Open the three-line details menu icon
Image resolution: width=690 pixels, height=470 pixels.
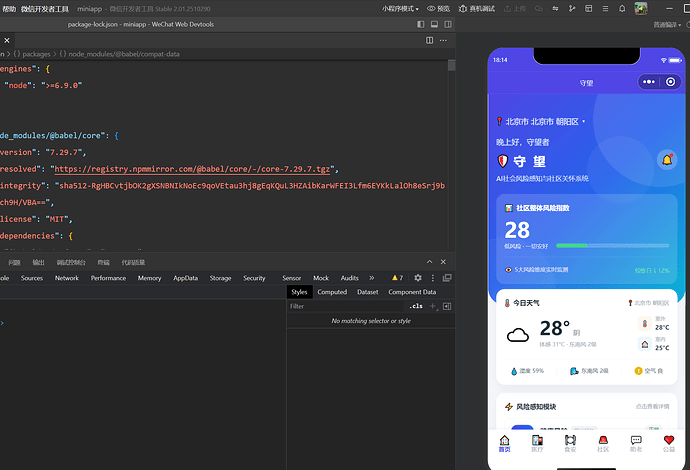click(x=606, y=9)
